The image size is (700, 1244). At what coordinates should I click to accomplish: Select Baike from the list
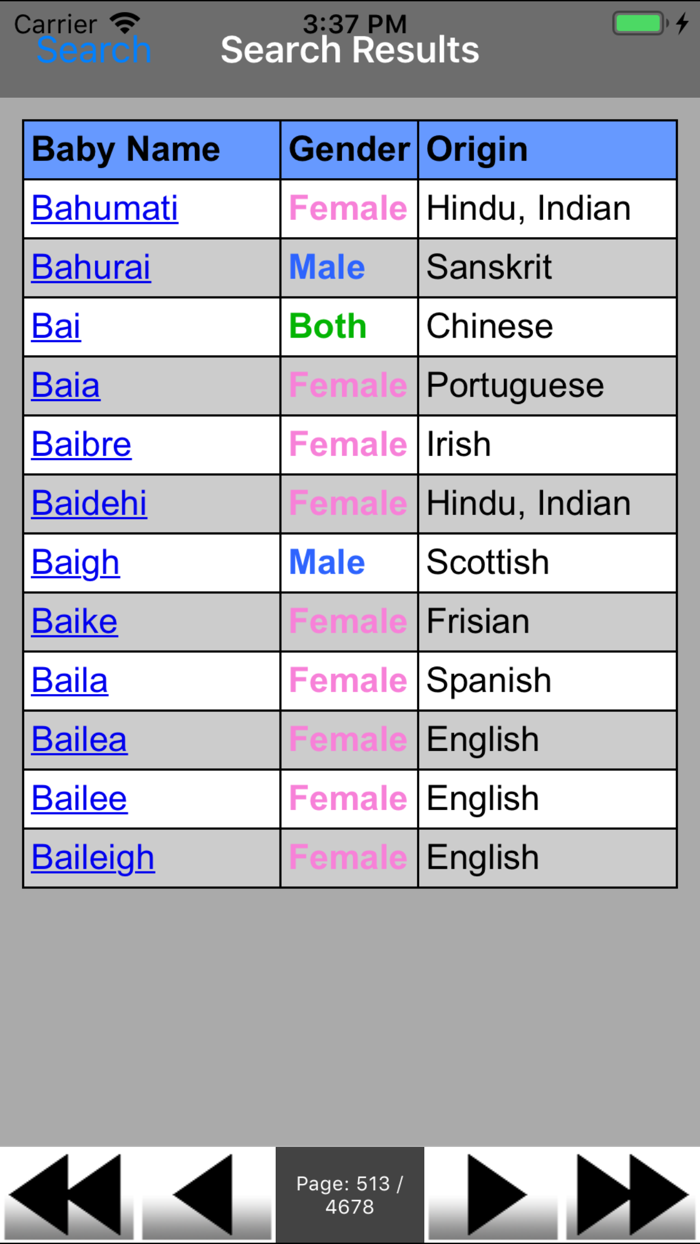[x=74, y=621]
